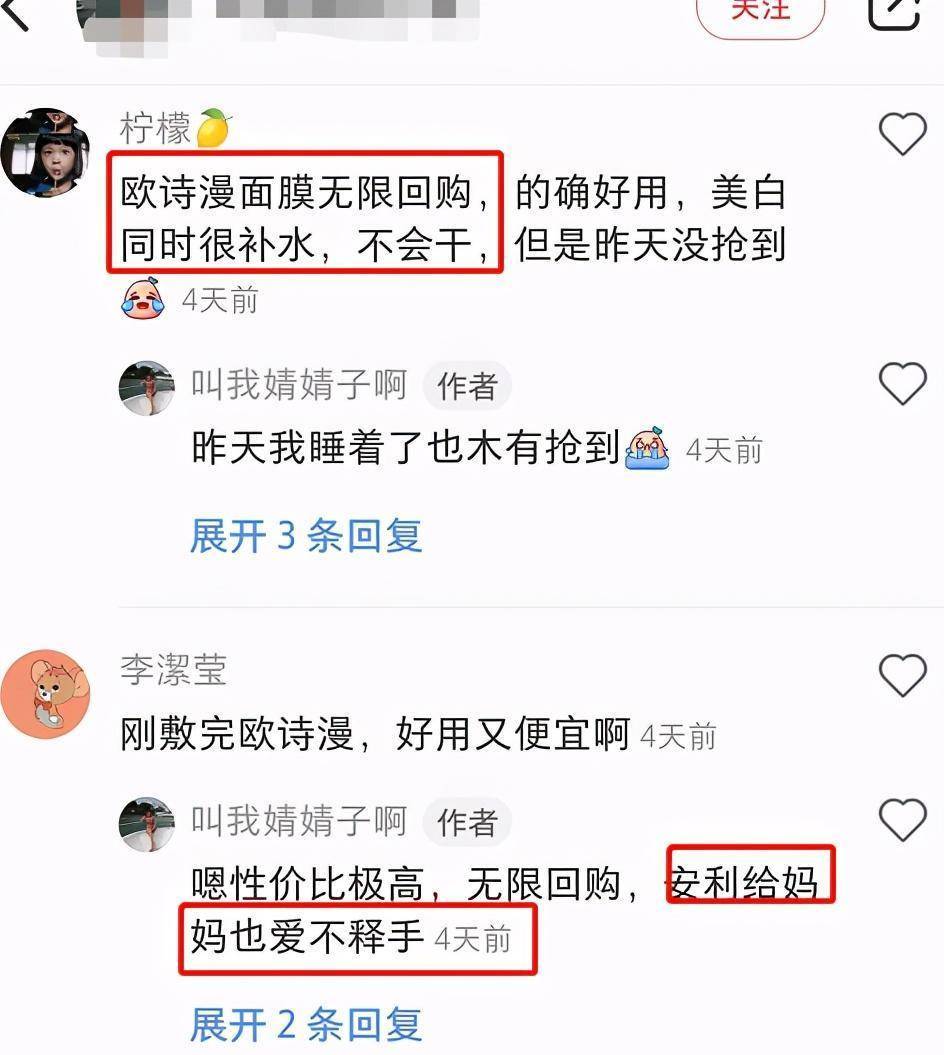Select comment text 刚敷完欧诗漫，好用又便宜啊
Screen dimensions: 944x1055
375,733
